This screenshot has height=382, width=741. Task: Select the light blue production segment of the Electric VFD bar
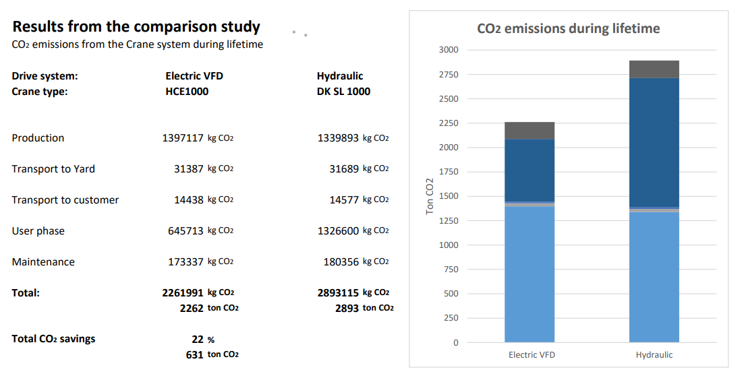tap(529, 274)
